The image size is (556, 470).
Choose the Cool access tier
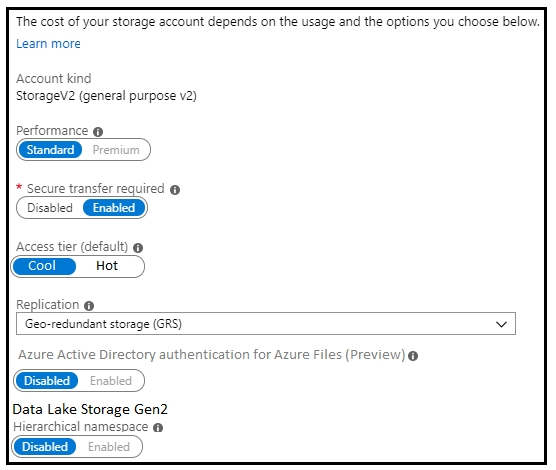pos(44,266)
